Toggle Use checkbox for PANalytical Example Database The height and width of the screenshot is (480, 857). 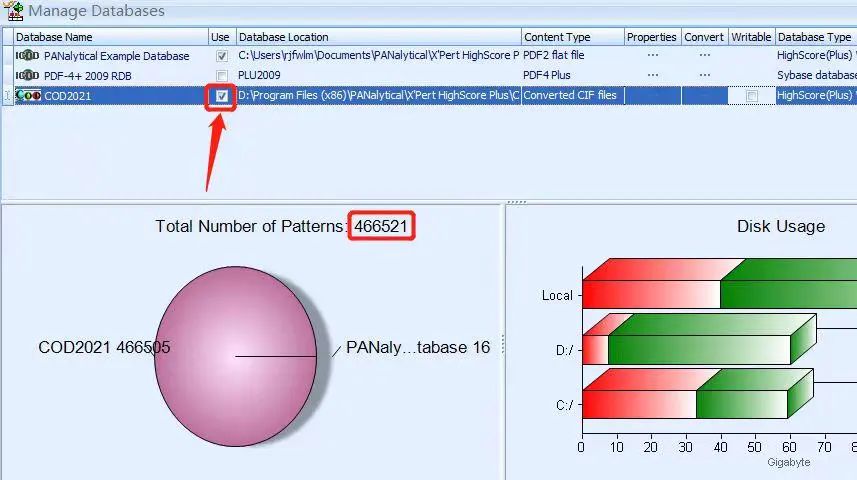(x=222, y=56)
